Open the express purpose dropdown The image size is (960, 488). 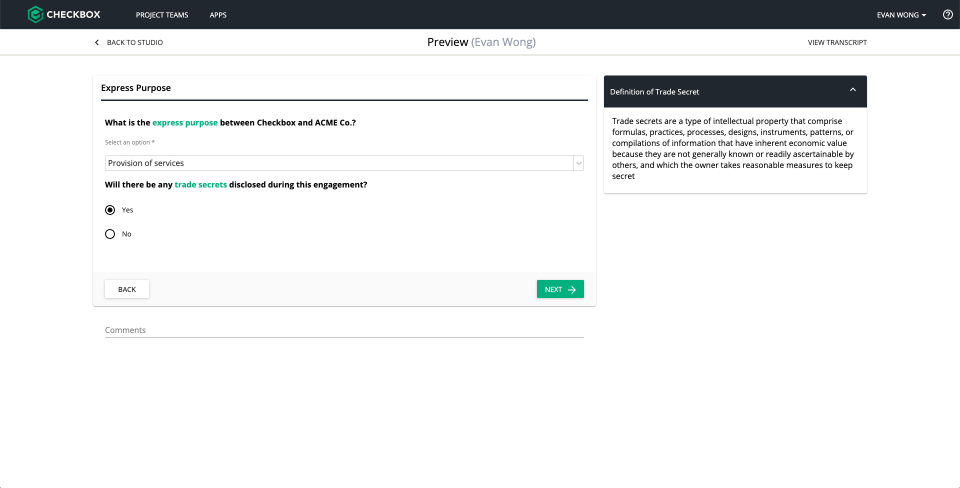(344, 163)
